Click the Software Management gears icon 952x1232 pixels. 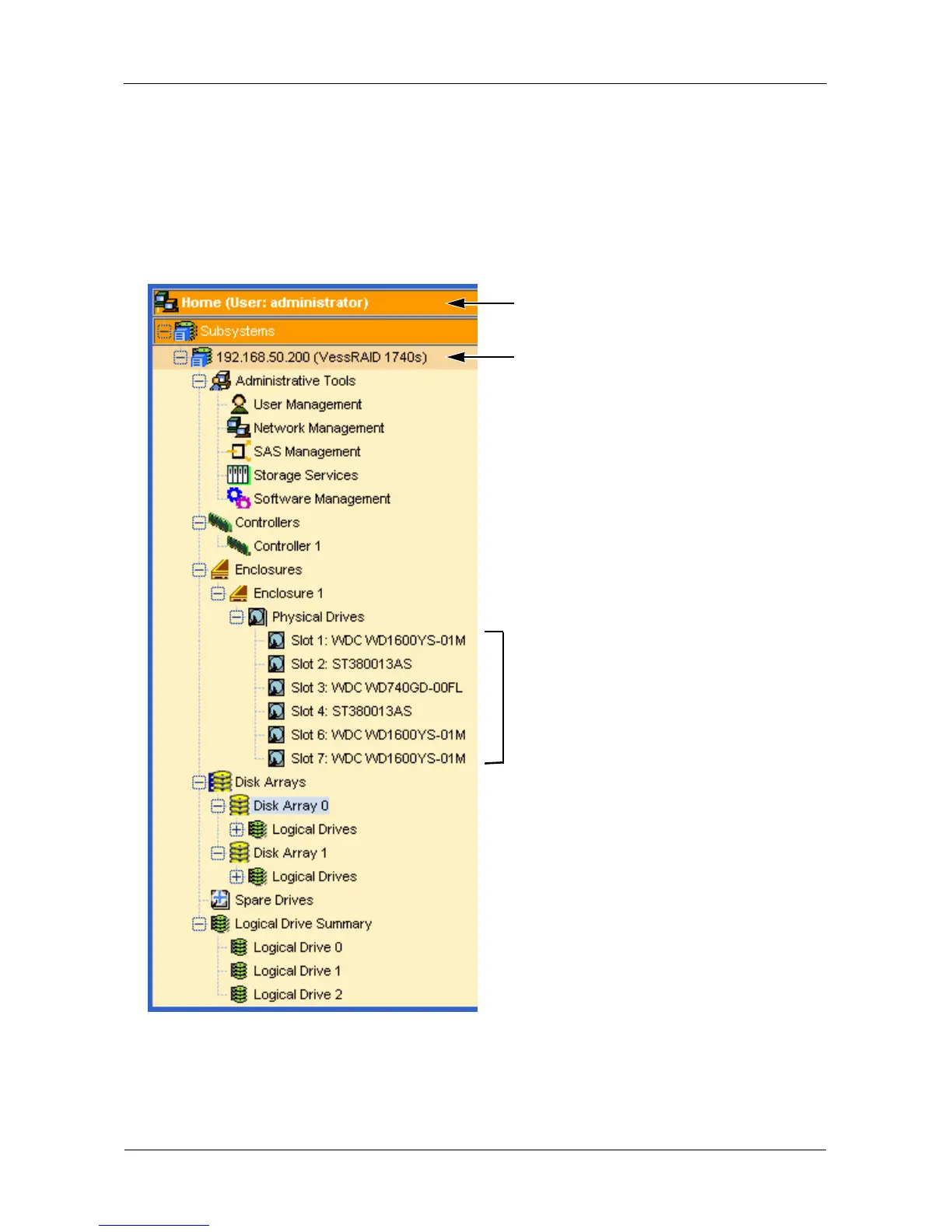point(239,499)
